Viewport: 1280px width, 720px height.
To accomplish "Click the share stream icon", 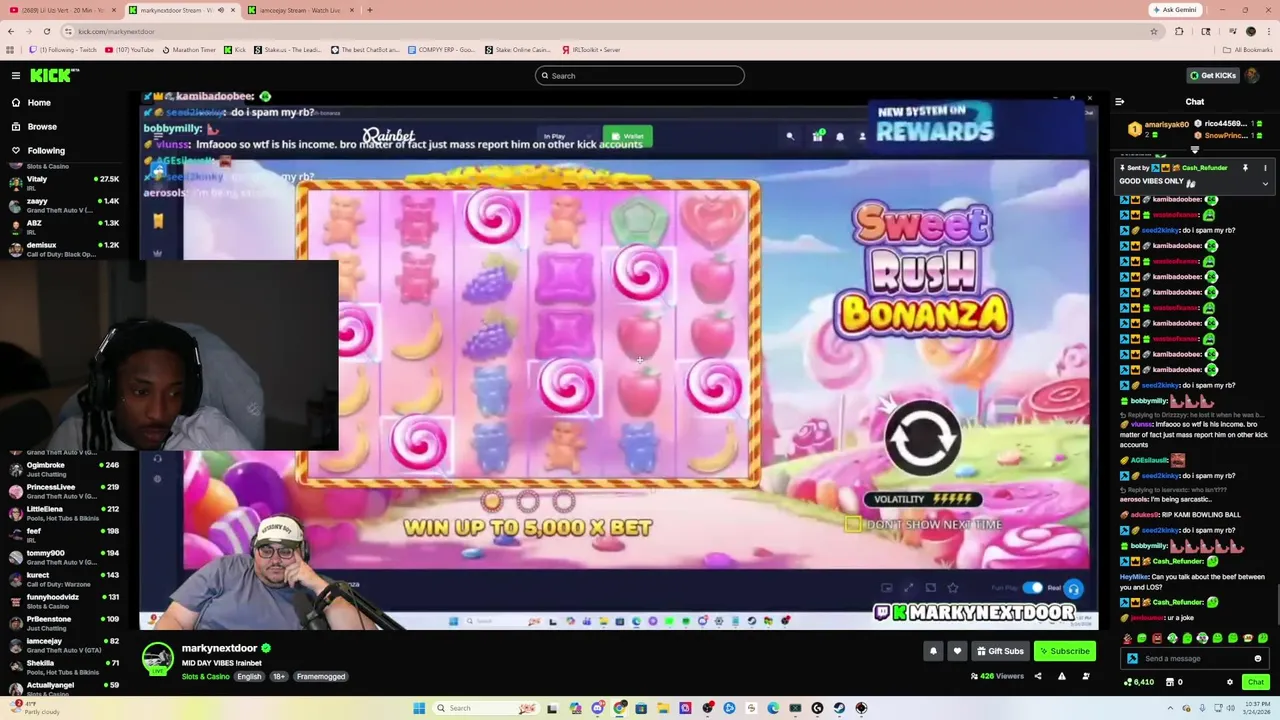I will point(1037,676).
